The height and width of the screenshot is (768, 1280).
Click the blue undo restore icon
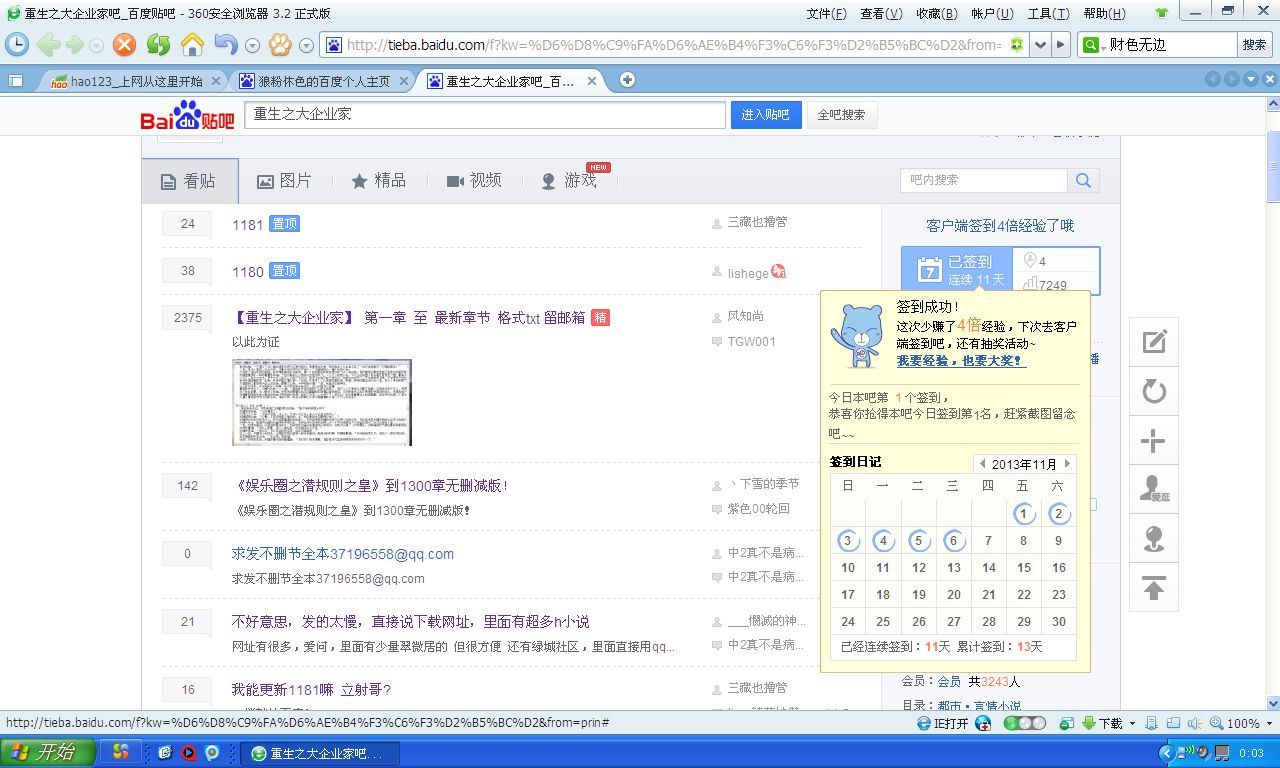point(226,45)
